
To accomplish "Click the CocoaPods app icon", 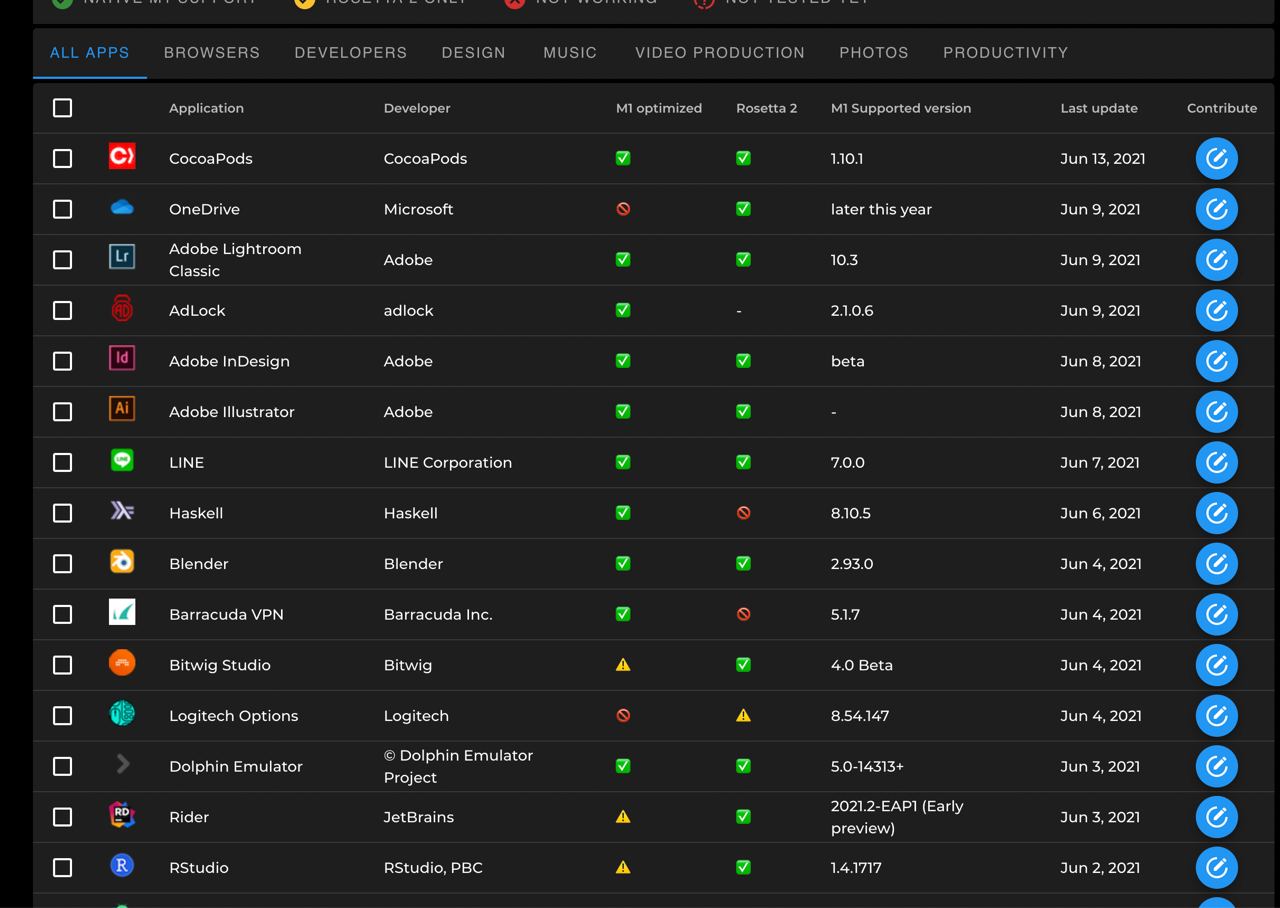I will click(122, 157).
